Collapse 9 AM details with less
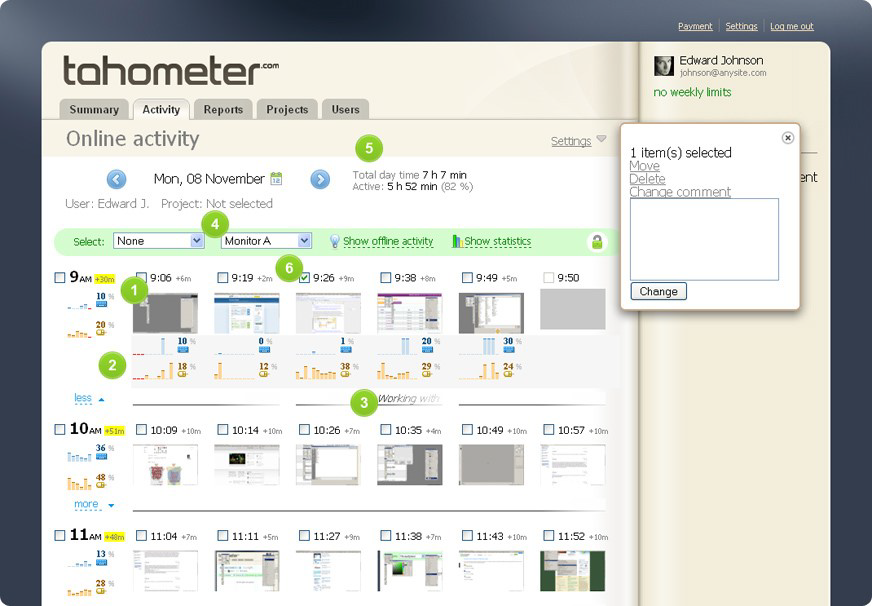Screen dimensions: 872x606 89,398
